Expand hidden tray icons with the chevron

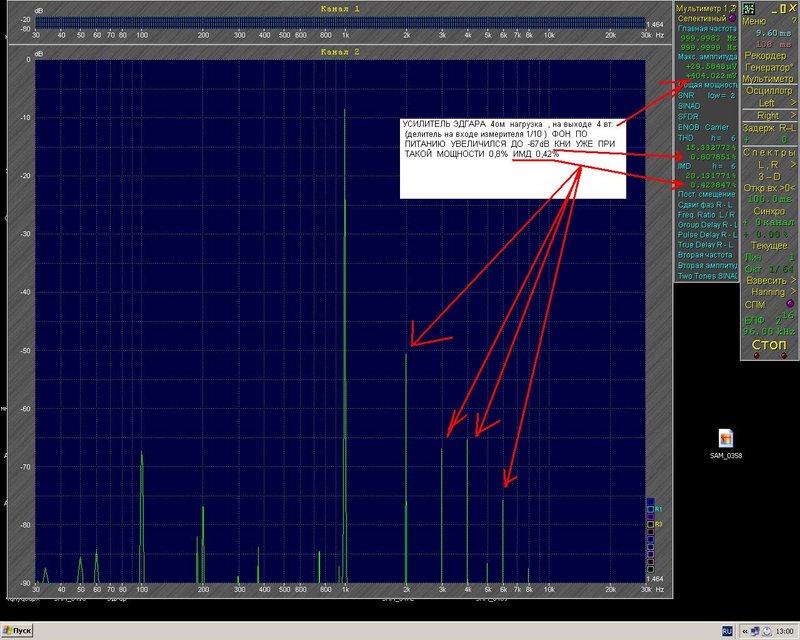(x=745, y=631)
